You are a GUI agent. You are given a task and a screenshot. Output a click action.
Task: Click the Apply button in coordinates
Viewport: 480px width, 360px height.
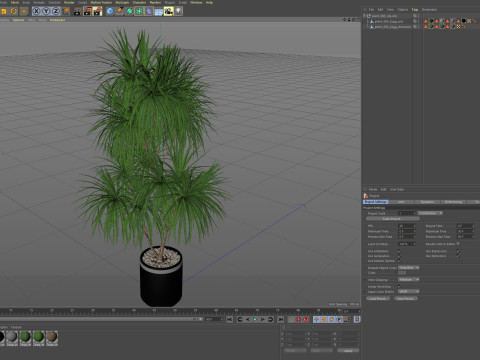pos(348,350)
